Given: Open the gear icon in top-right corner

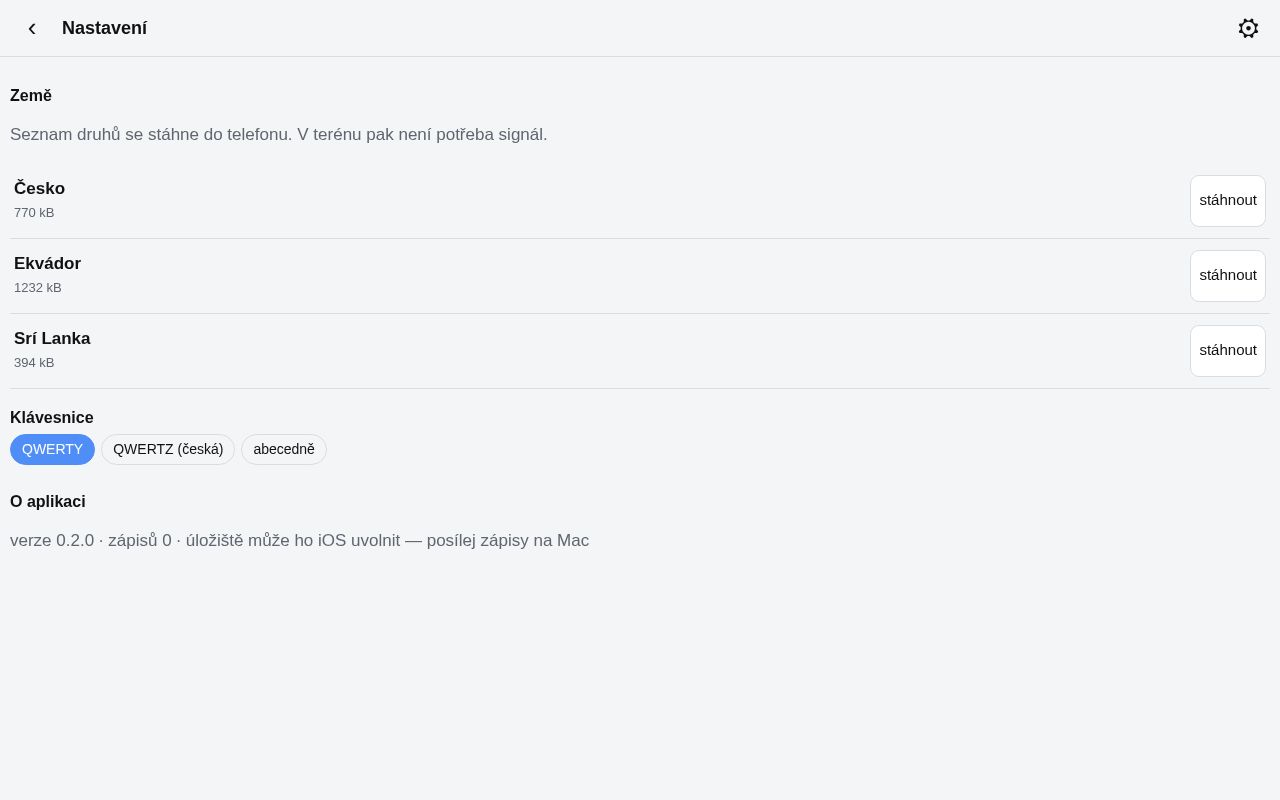Looking at the screenshot, I should pos(1248,28).
